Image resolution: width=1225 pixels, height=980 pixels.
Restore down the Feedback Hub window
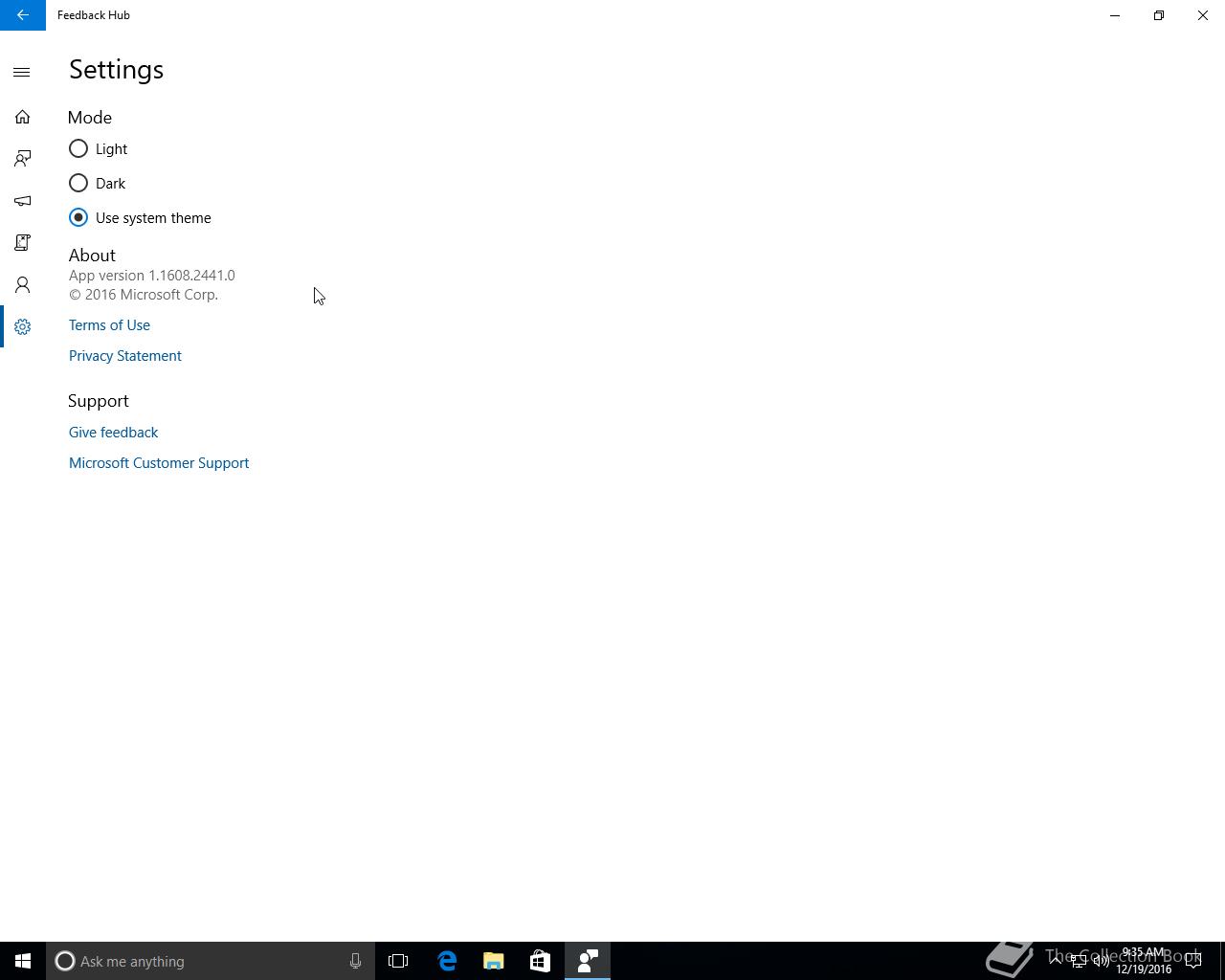[x=1159, y=15]
